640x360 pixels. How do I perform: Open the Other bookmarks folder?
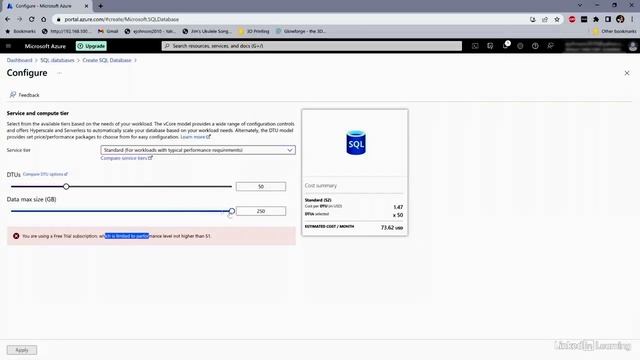[x=614, y=31]
